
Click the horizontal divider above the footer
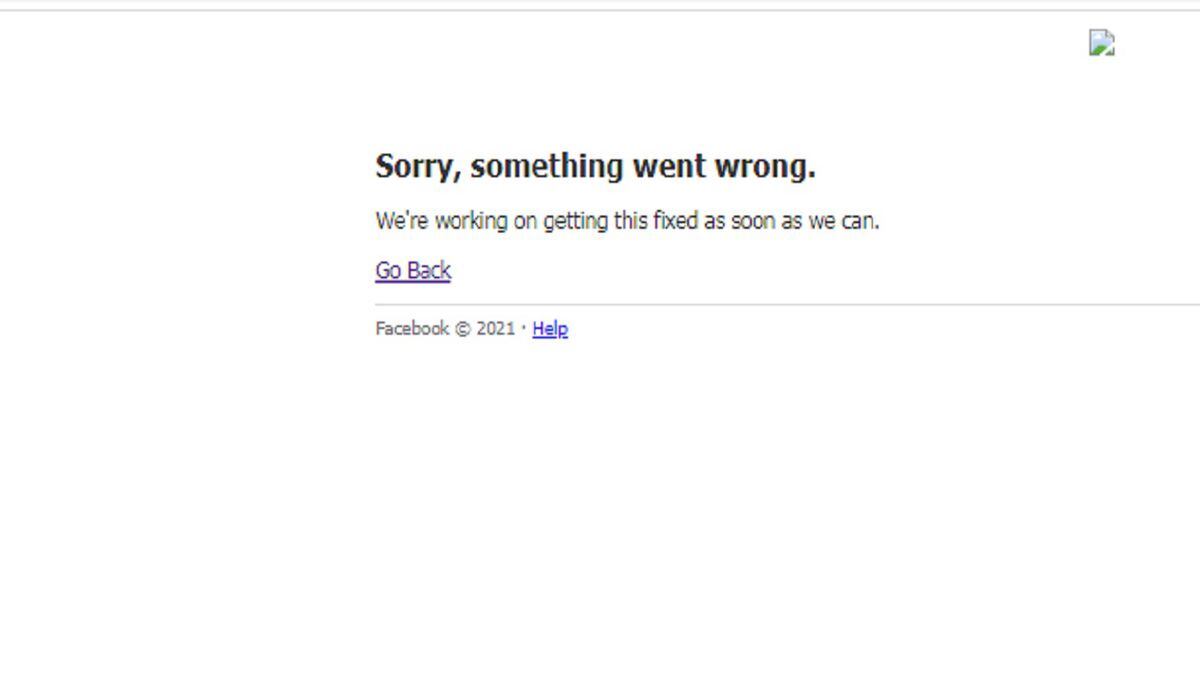coord(787,304)
